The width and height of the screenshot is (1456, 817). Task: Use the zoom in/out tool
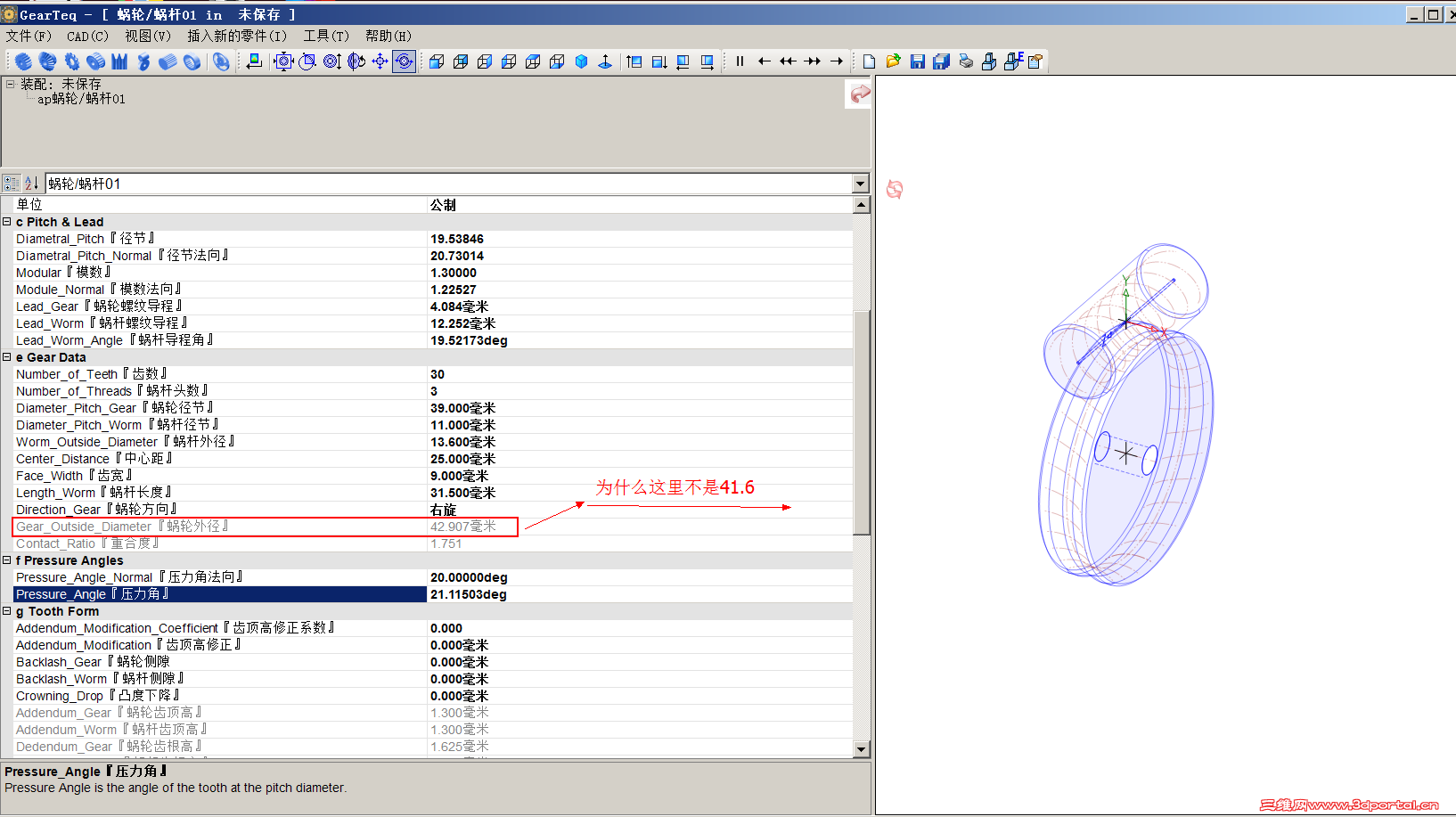331,61
